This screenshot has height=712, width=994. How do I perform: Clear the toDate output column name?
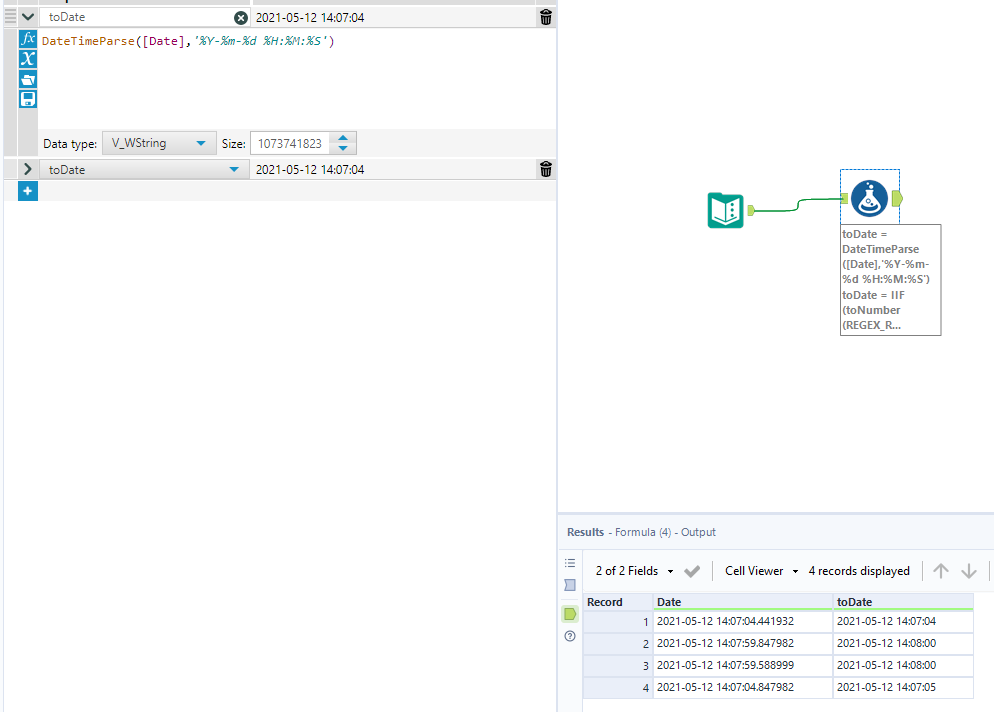[240, 18]
